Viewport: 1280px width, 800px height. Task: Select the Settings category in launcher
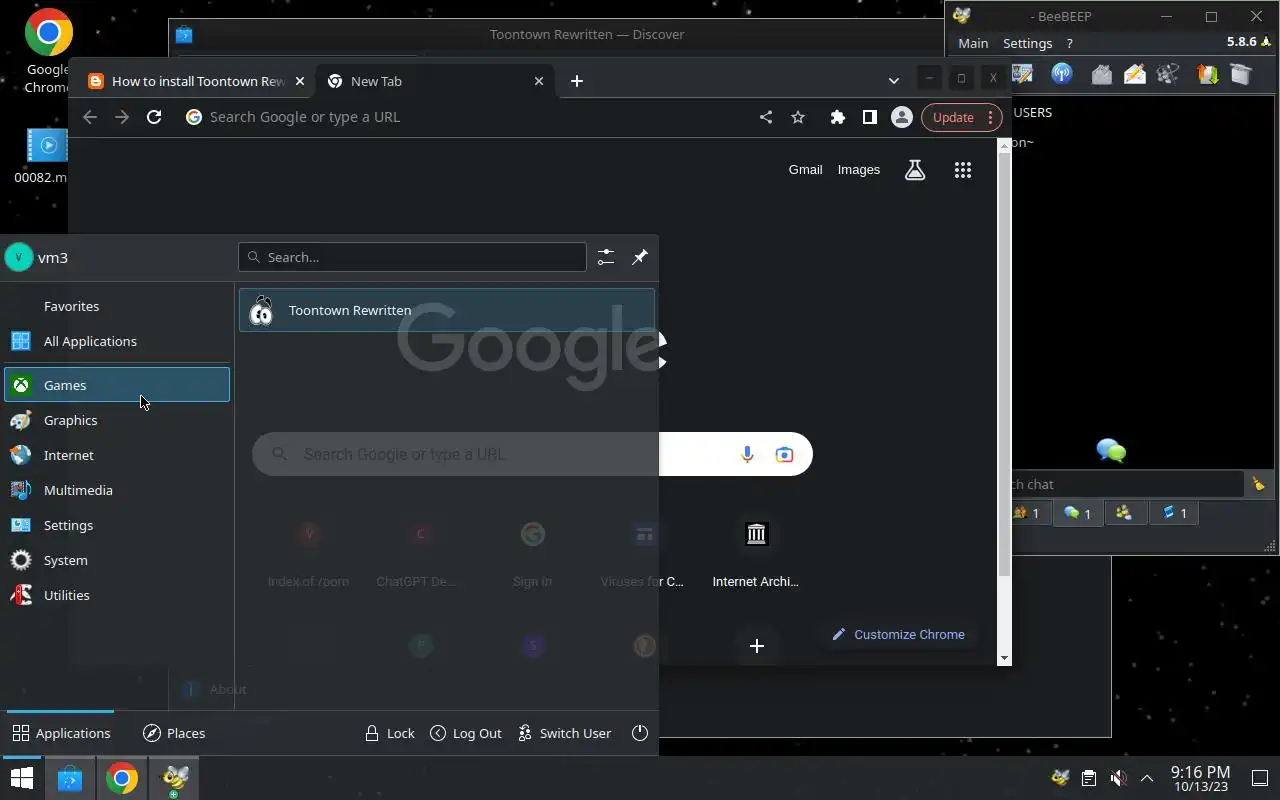pyautogui.click(x=117, y=525)
